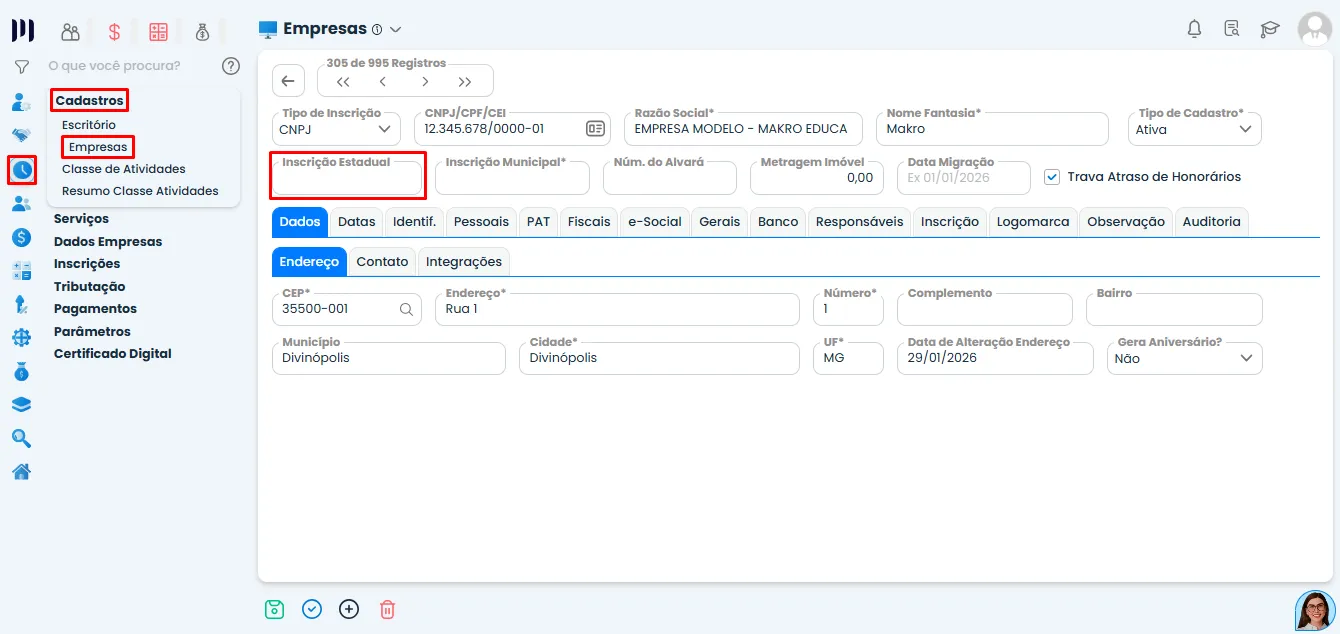The width and height of the screenshot is (1340, 634).
Task: Open the Gera Aniversário dropdown
Action: point(1246,358)
